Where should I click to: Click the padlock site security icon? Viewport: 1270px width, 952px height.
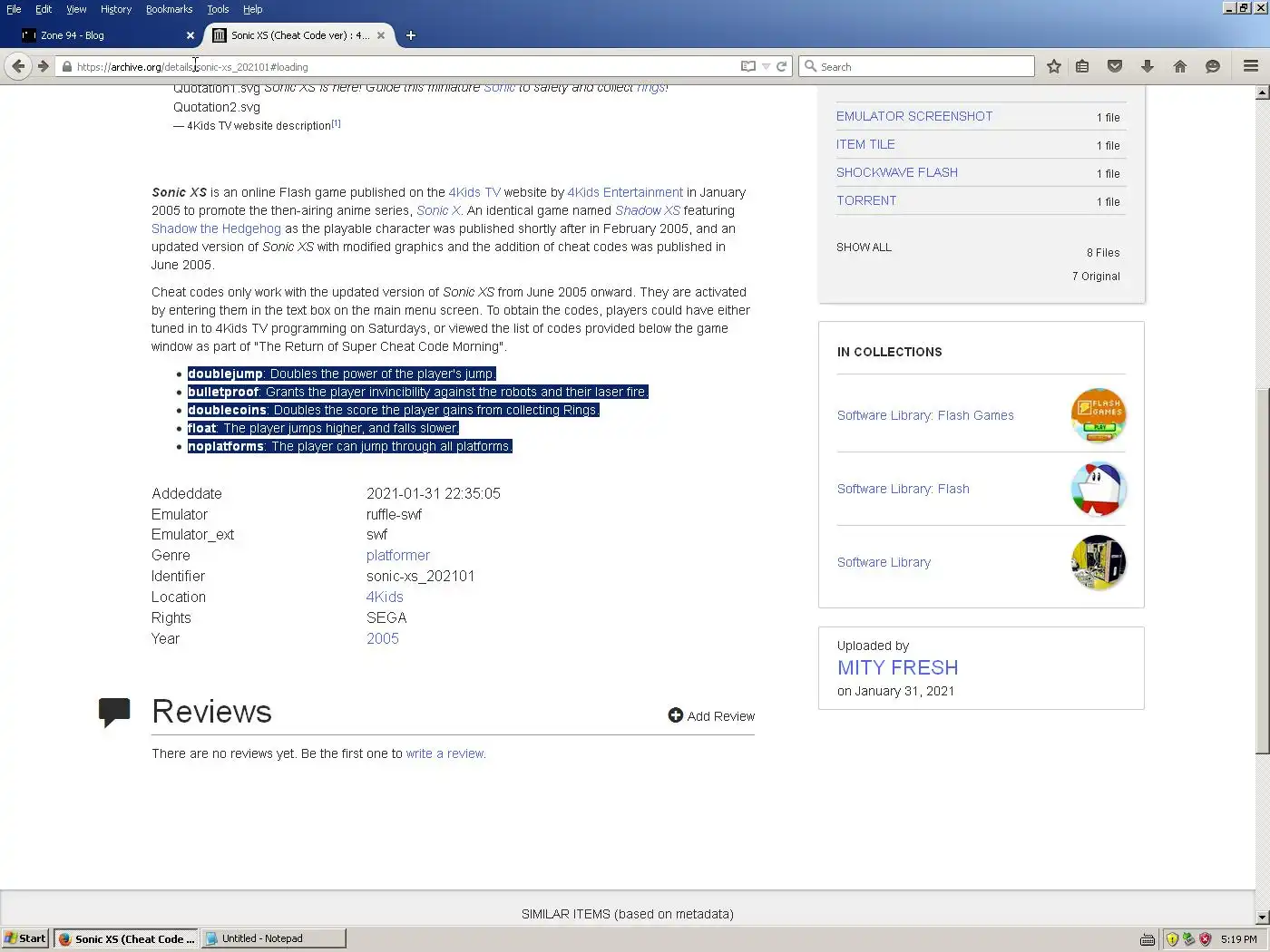[66, 66]
